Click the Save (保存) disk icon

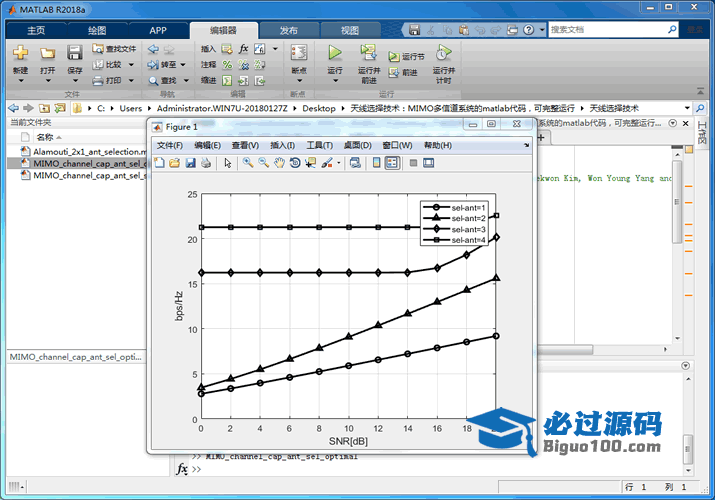tap(75, 53)
